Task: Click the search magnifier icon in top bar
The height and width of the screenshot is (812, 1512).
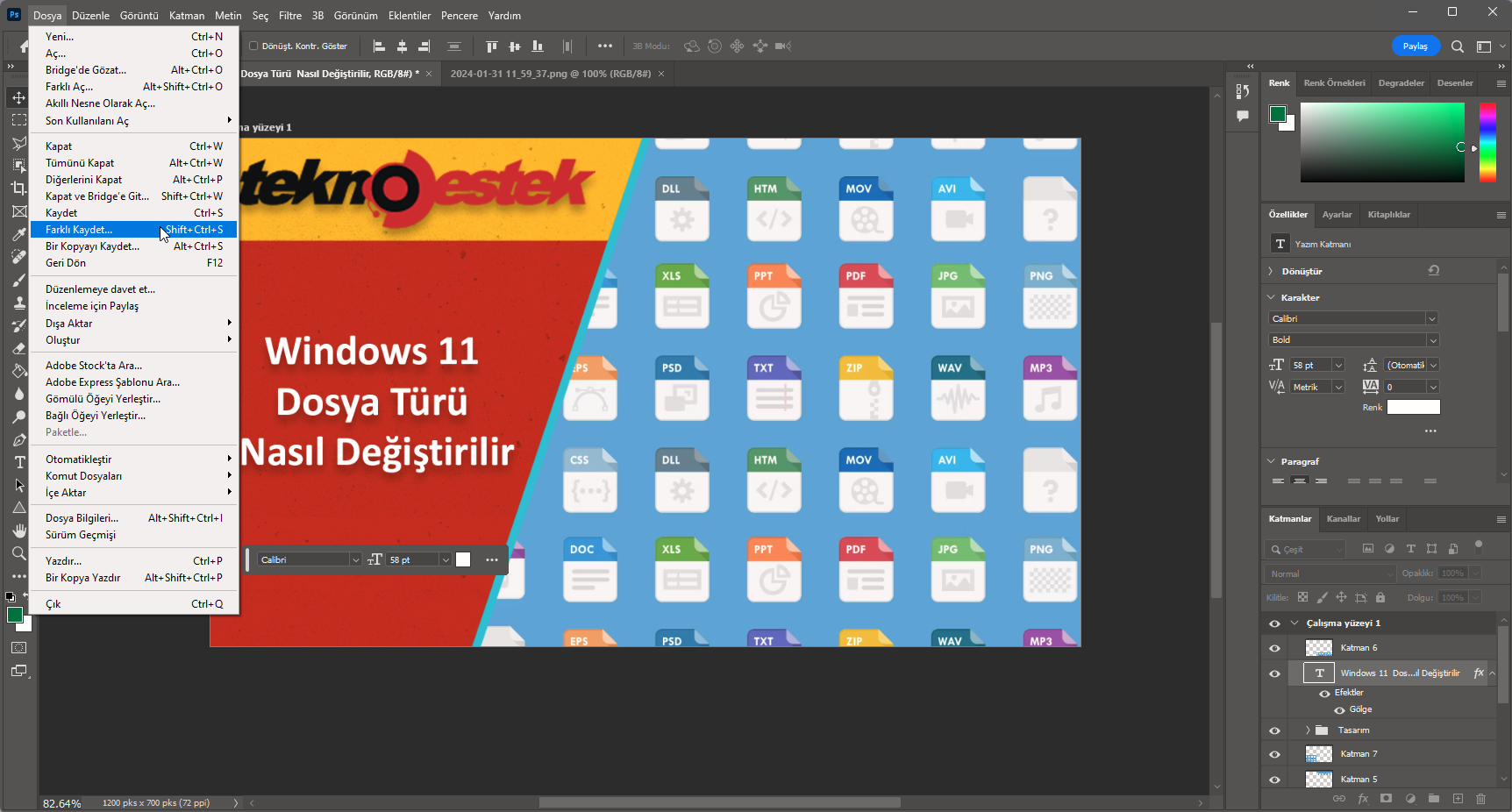Action: [x=1457, y=46]
